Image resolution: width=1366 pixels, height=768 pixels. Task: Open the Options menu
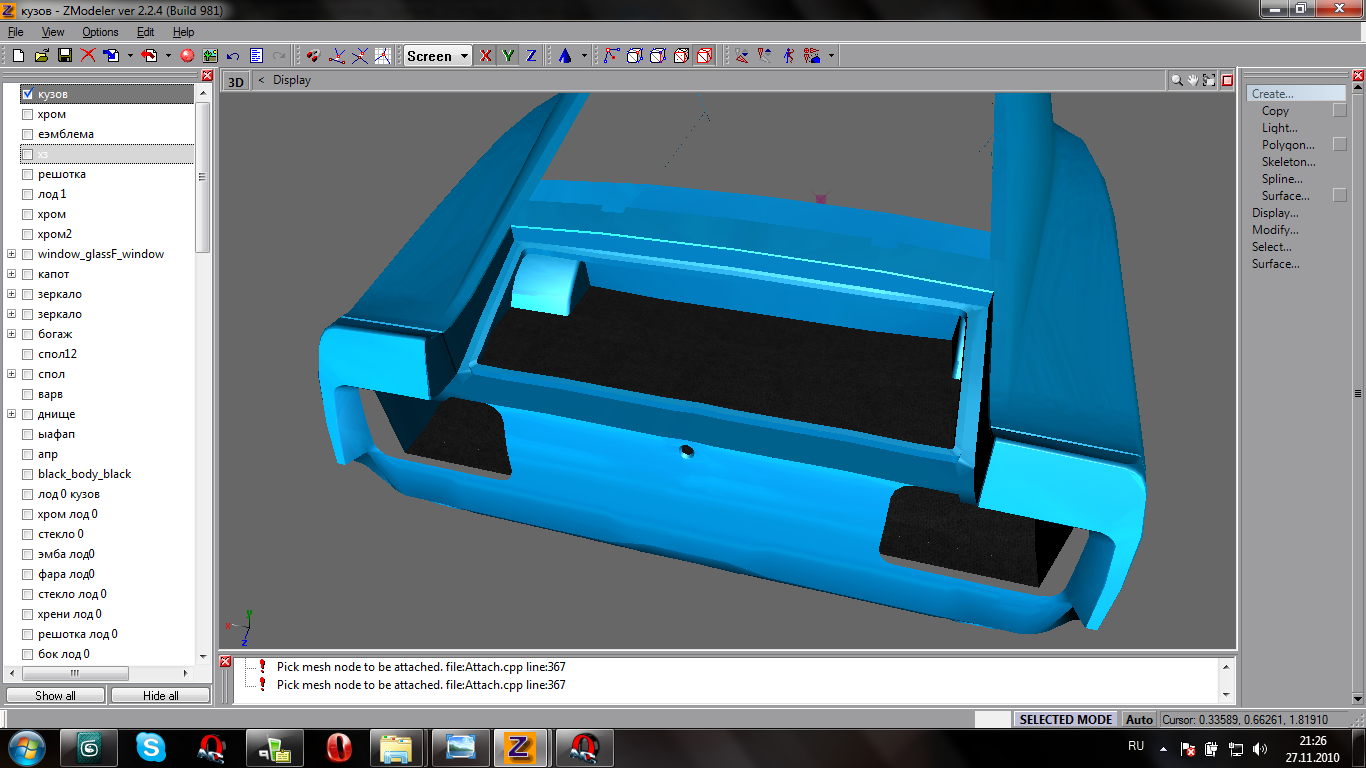click(100, 32)
